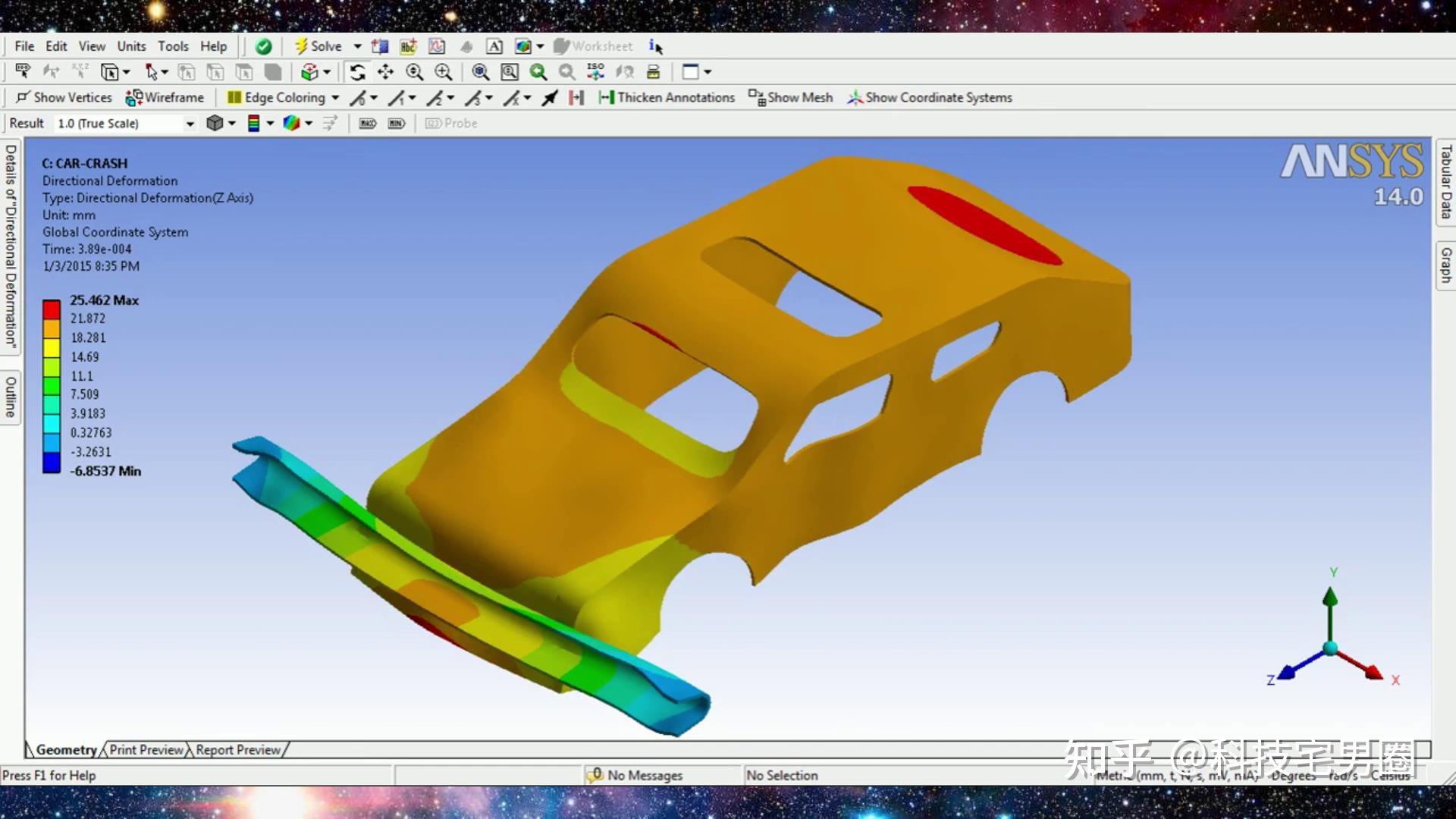The height and width of the screenshot is (819, 1456).
Task: Click the red Max legend color band
Action: [51, 309]
